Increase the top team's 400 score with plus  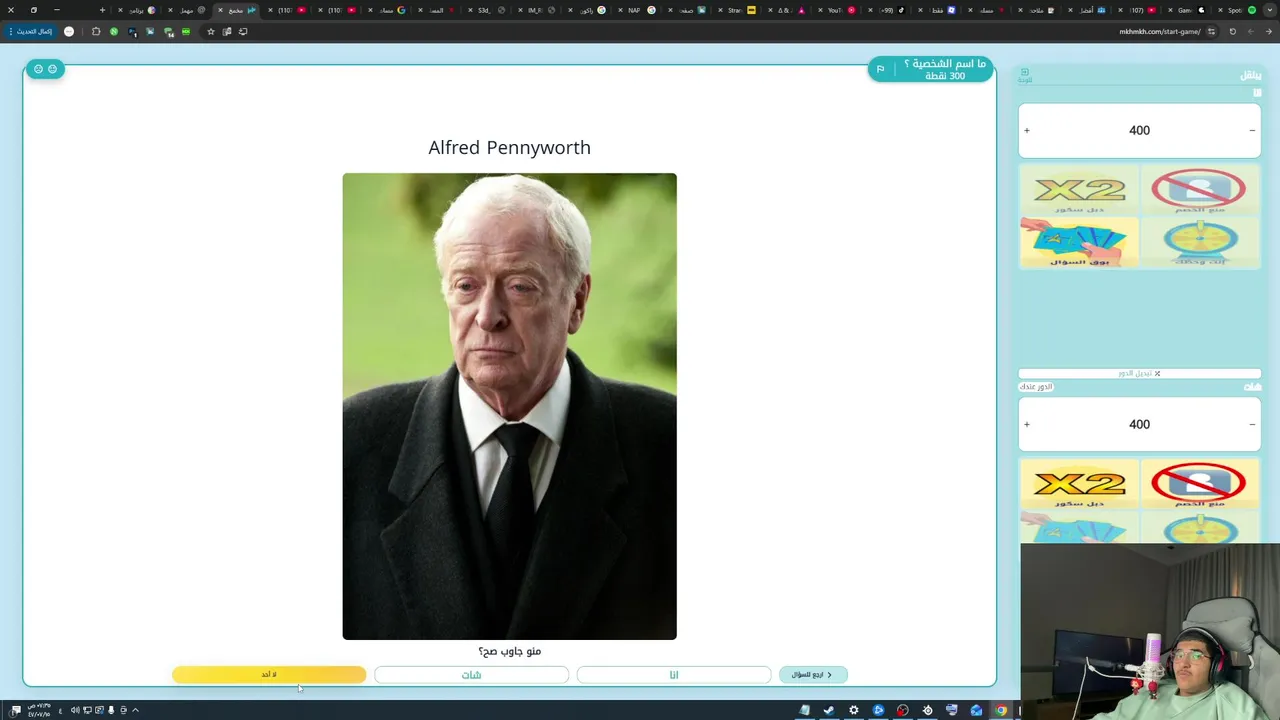1027,131
